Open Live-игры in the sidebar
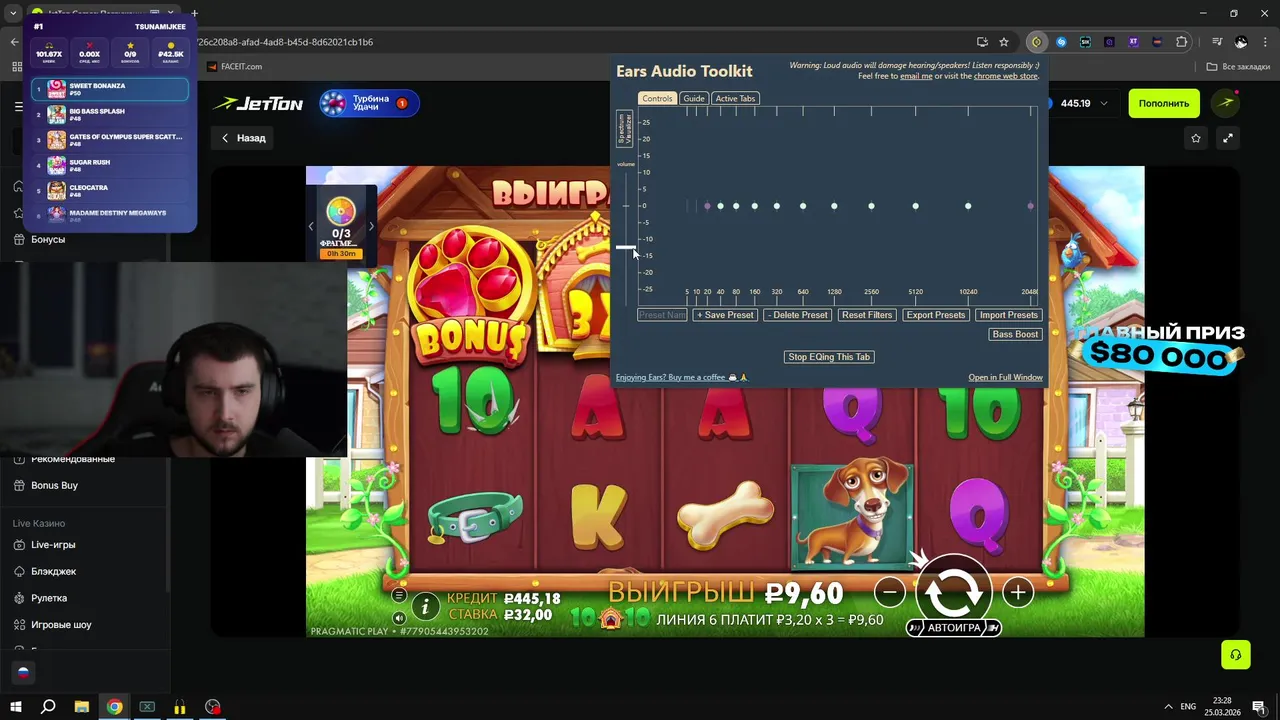1280x720 pixels. click(53, 545)
